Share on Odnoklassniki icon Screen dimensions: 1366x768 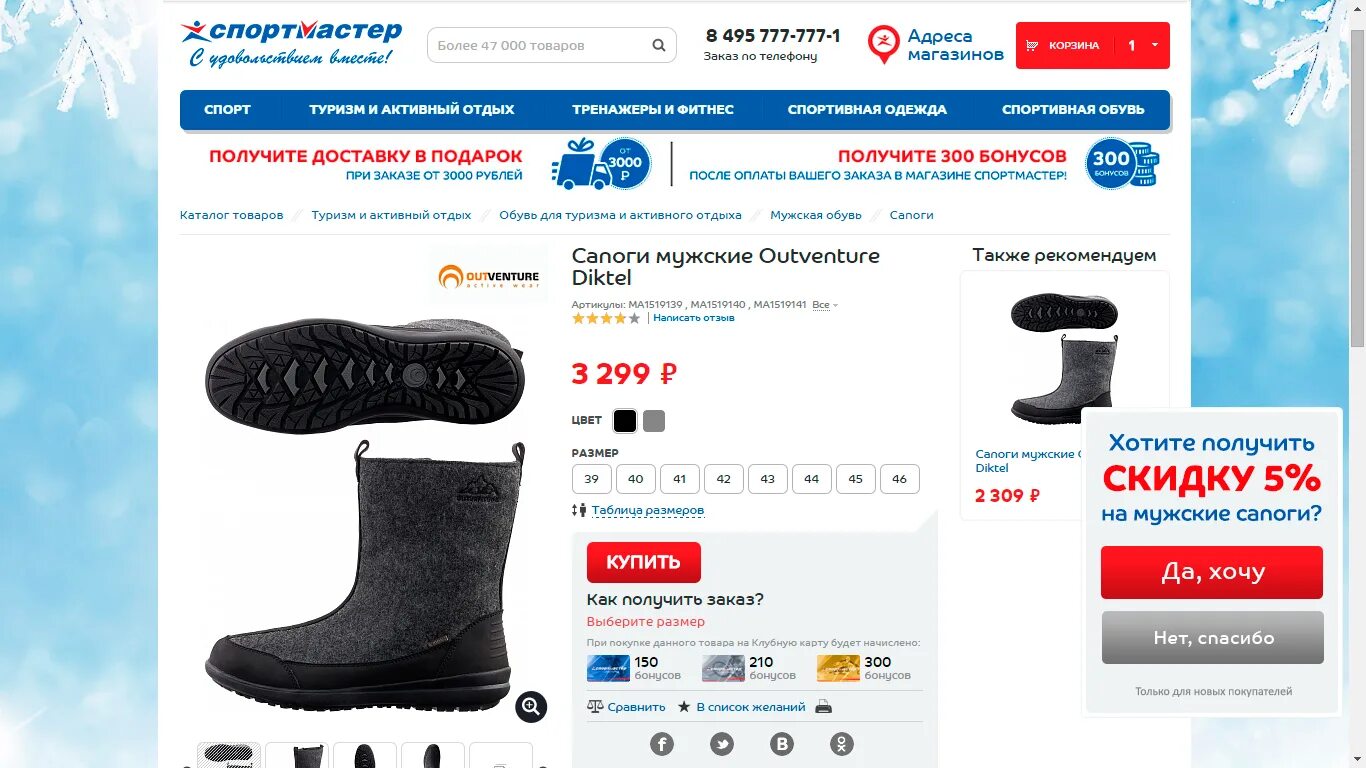click(842, 744)
